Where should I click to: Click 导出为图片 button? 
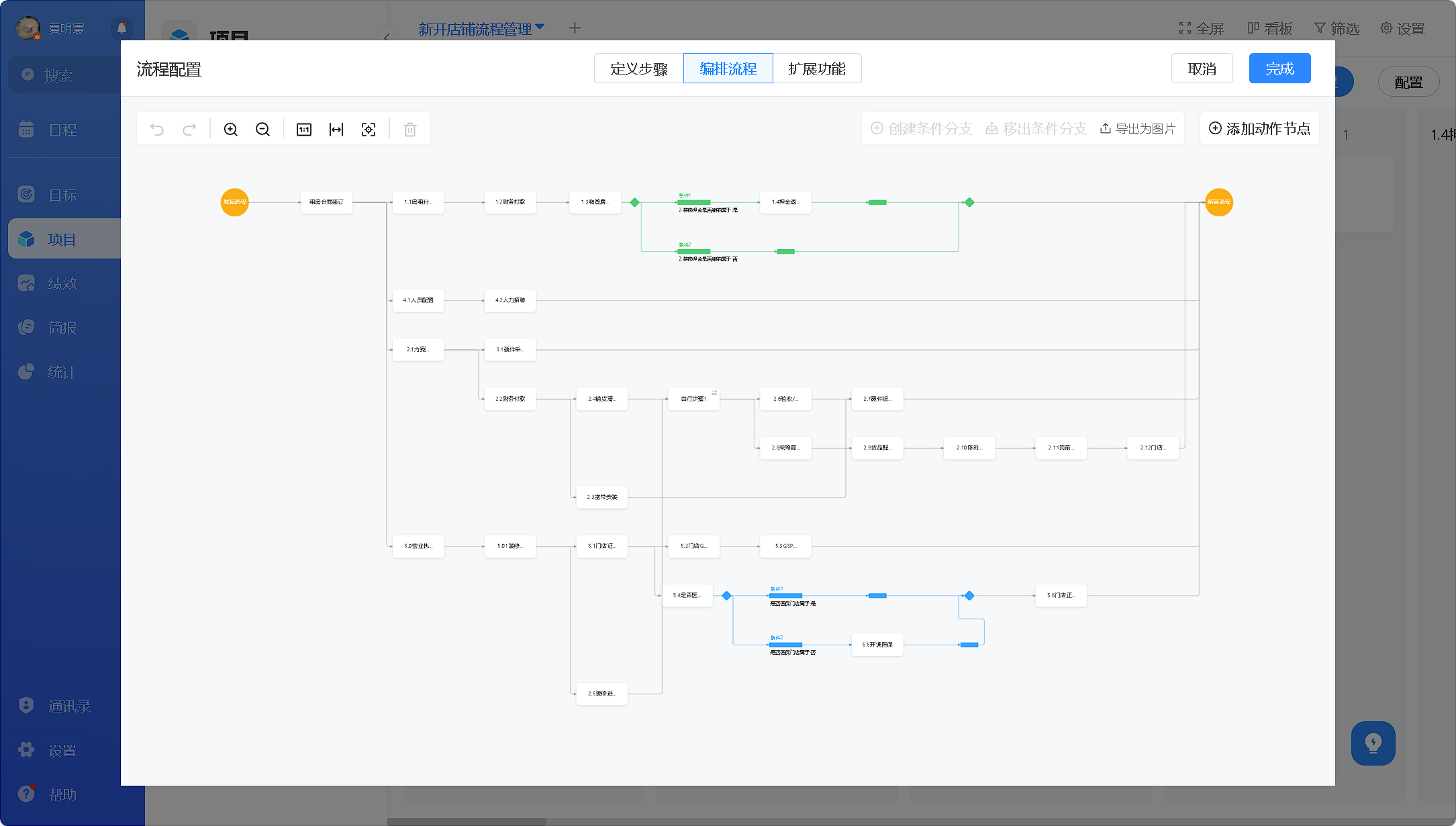[1138, 128]
